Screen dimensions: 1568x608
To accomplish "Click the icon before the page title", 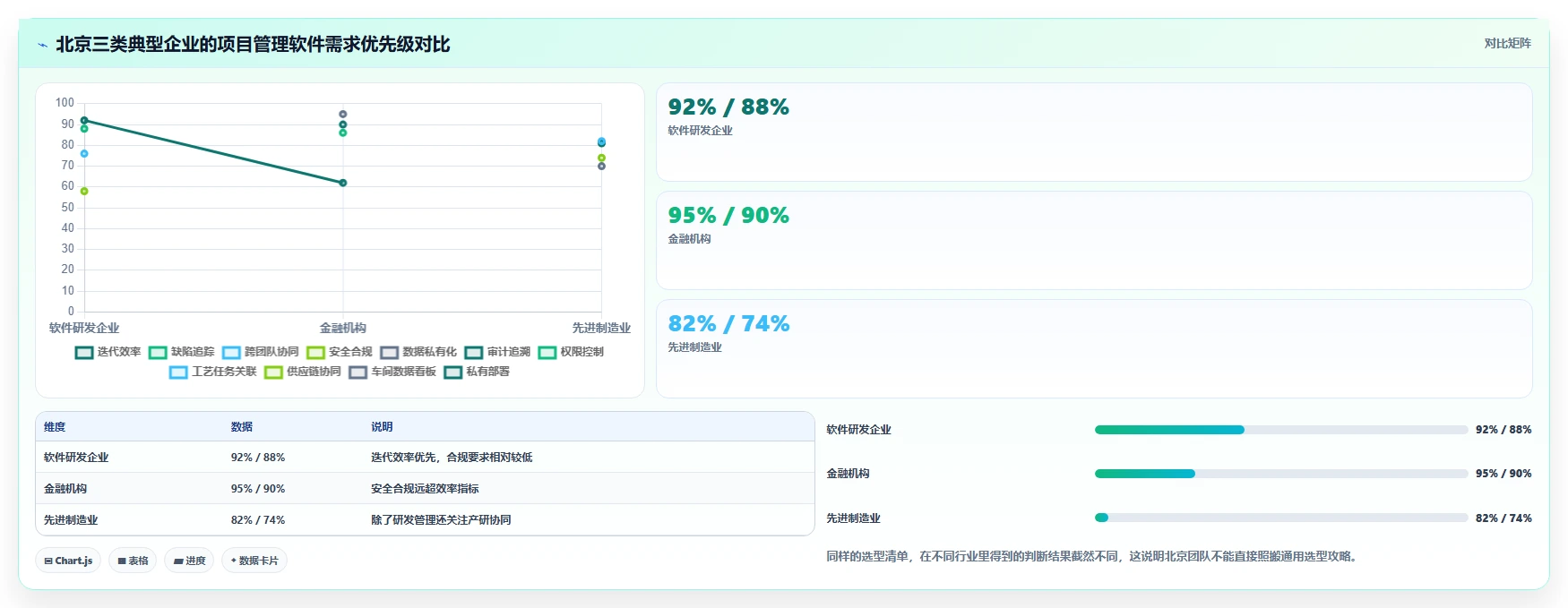I will pos(42,45).
